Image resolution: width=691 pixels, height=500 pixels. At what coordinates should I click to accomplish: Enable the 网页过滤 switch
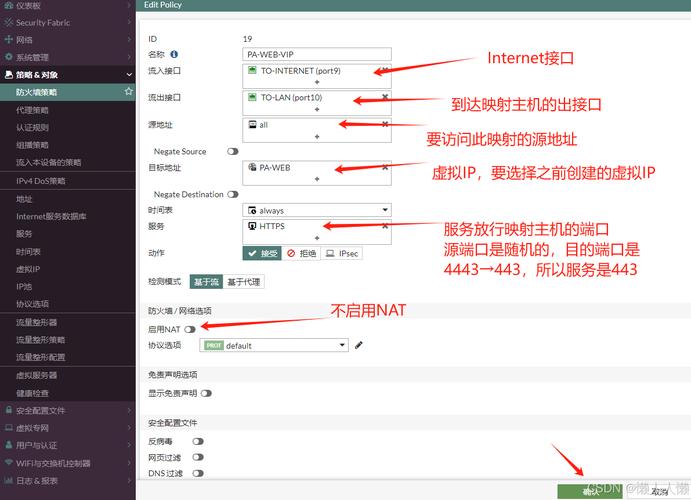point(198,457)
